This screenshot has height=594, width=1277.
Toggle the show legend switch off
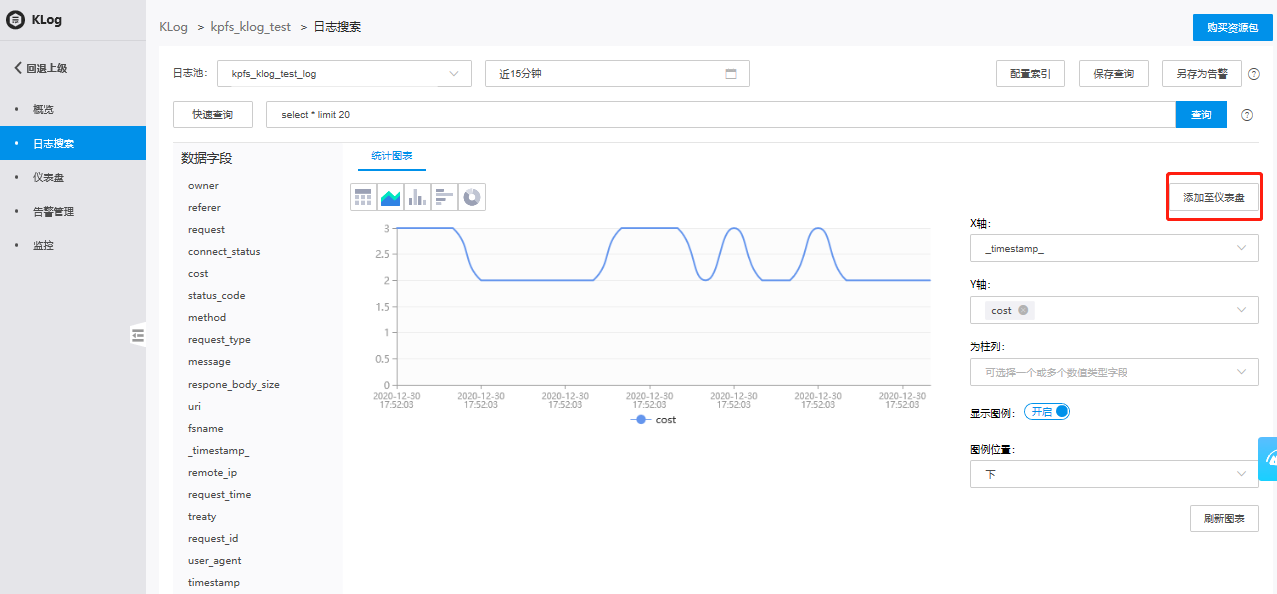coord(1047,412)
